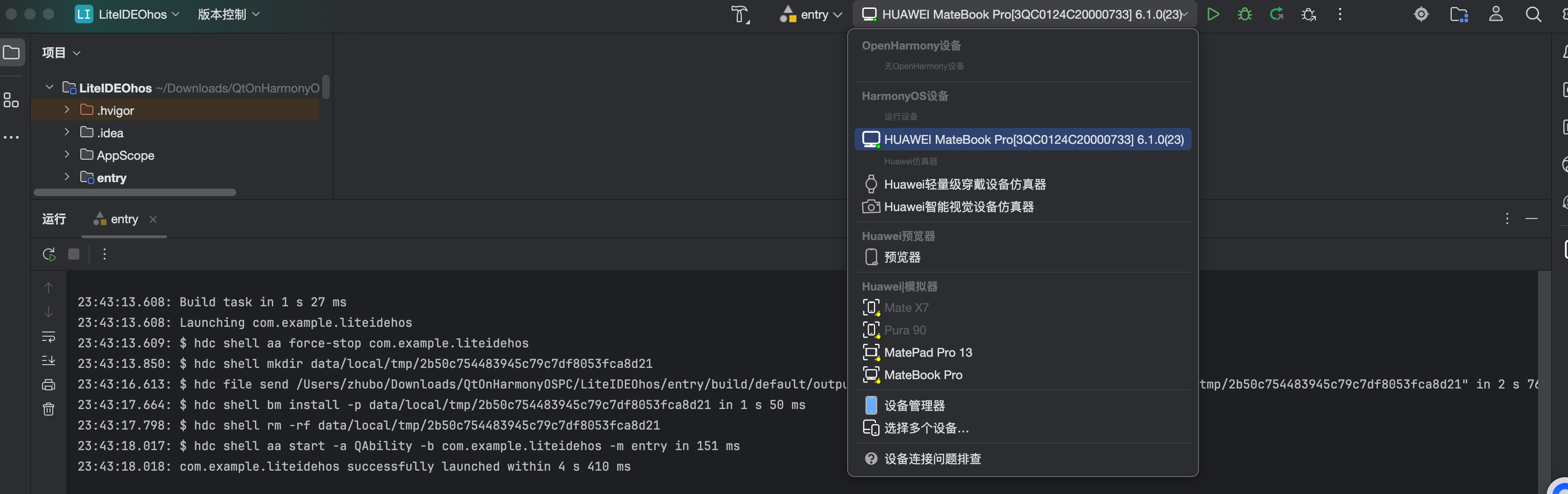Click the 'hdc shell rm -rf' console line
Image resolution: width=1568 pixels, height=494 pixels.
click(369, 425)
